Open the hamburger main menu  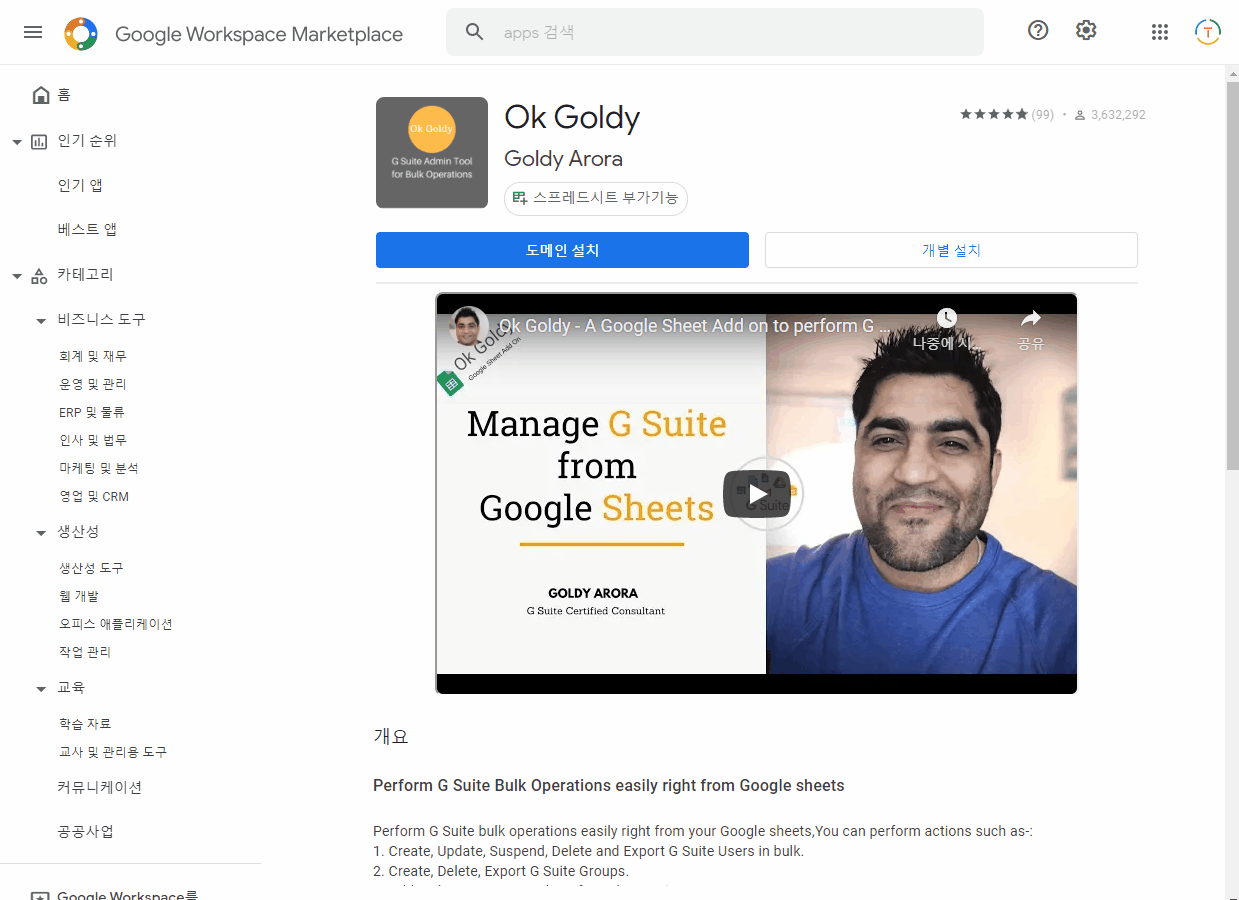tap(33, 32)
